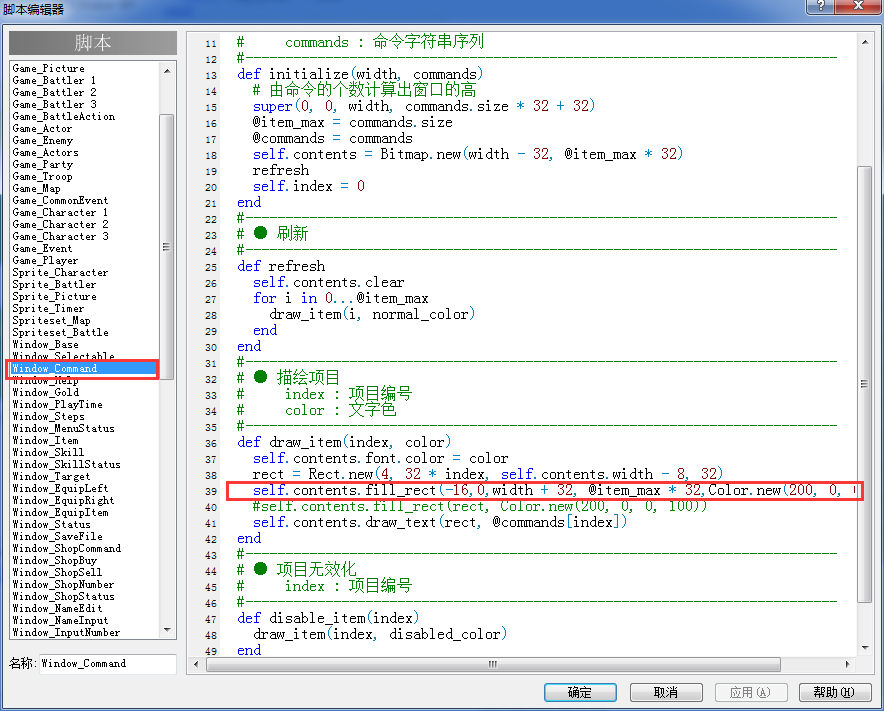Select Window_MenuStatus script
This screenshot has height=711, width=884.
point(64,428)
